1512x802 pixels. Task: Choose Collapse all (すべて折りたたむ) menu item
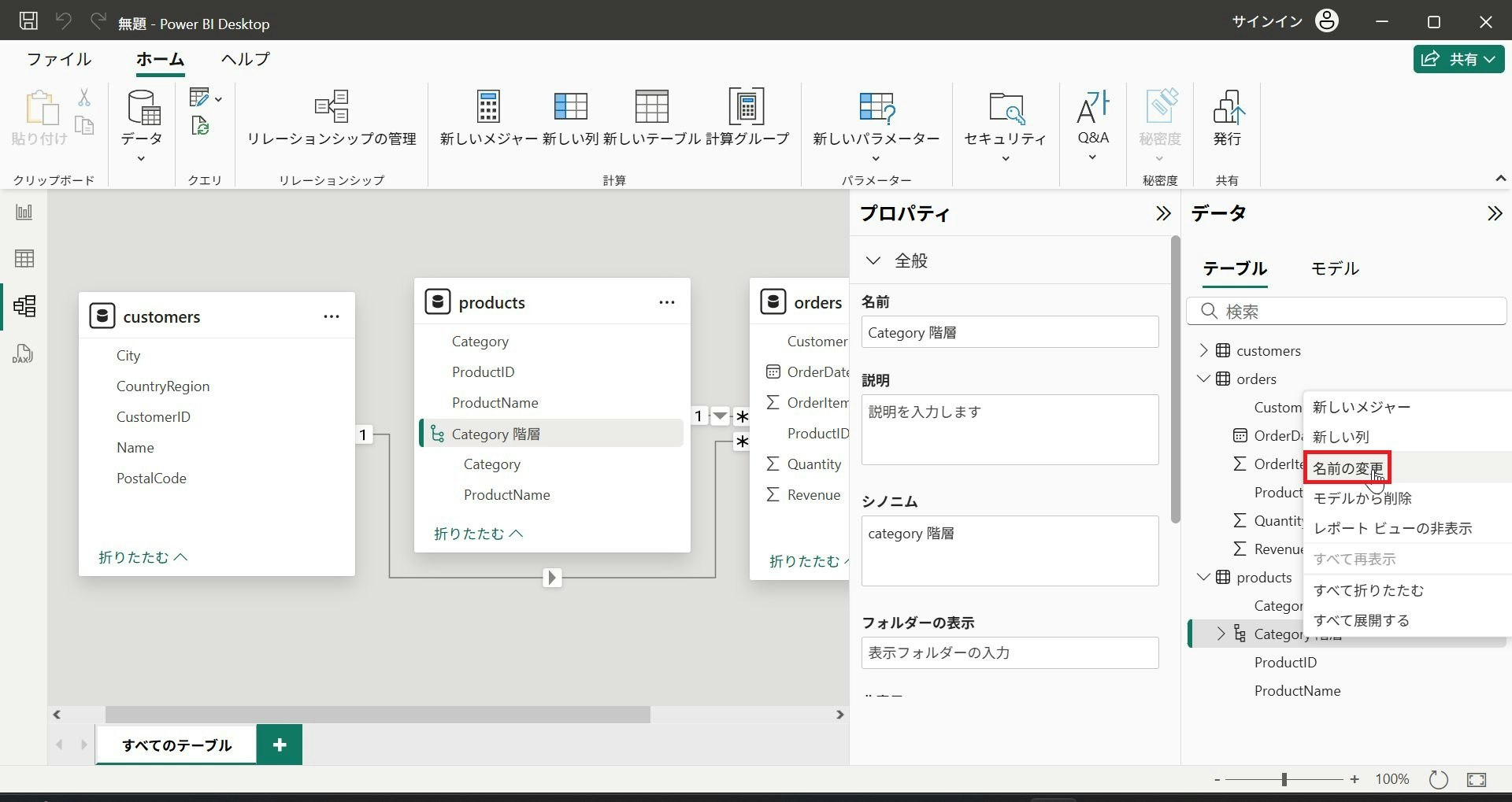pos(1369,590)
